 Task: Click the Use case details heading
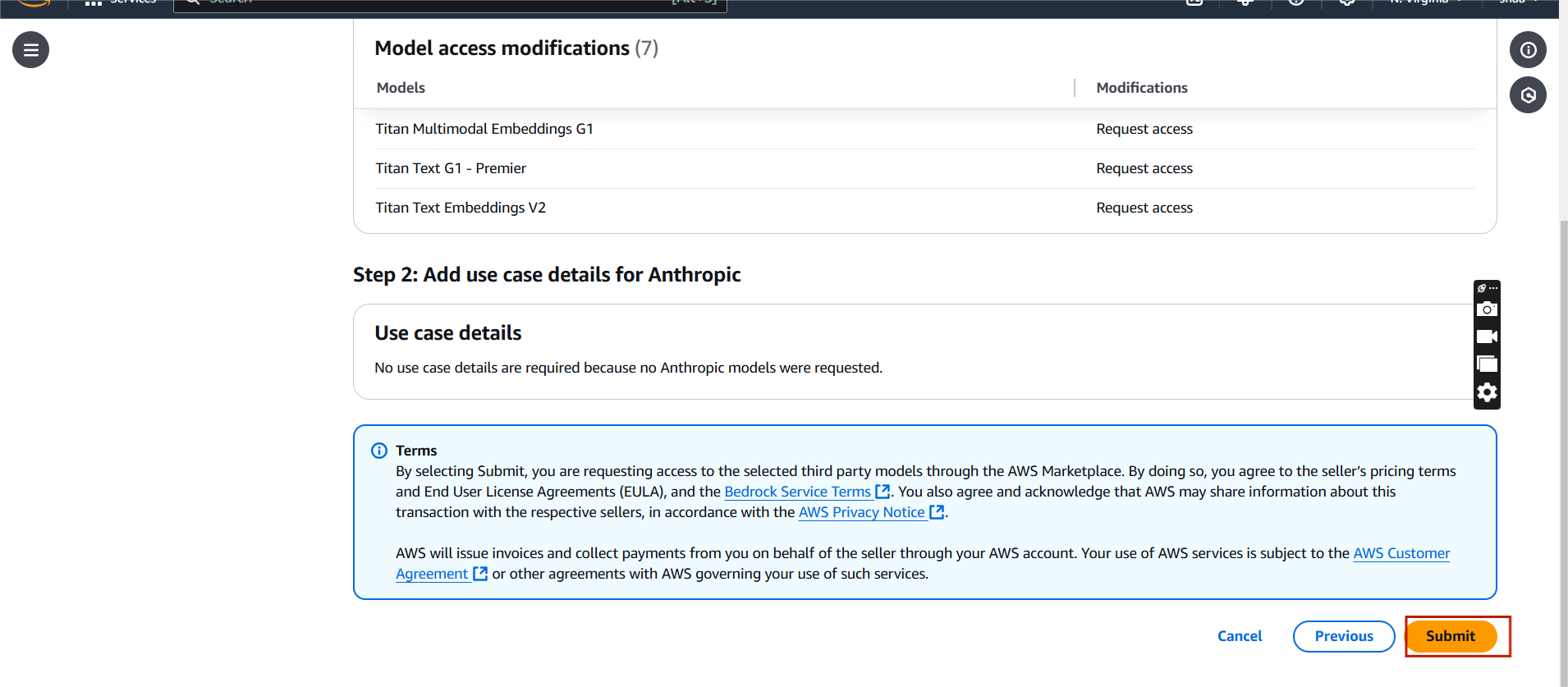coord(448,333)
